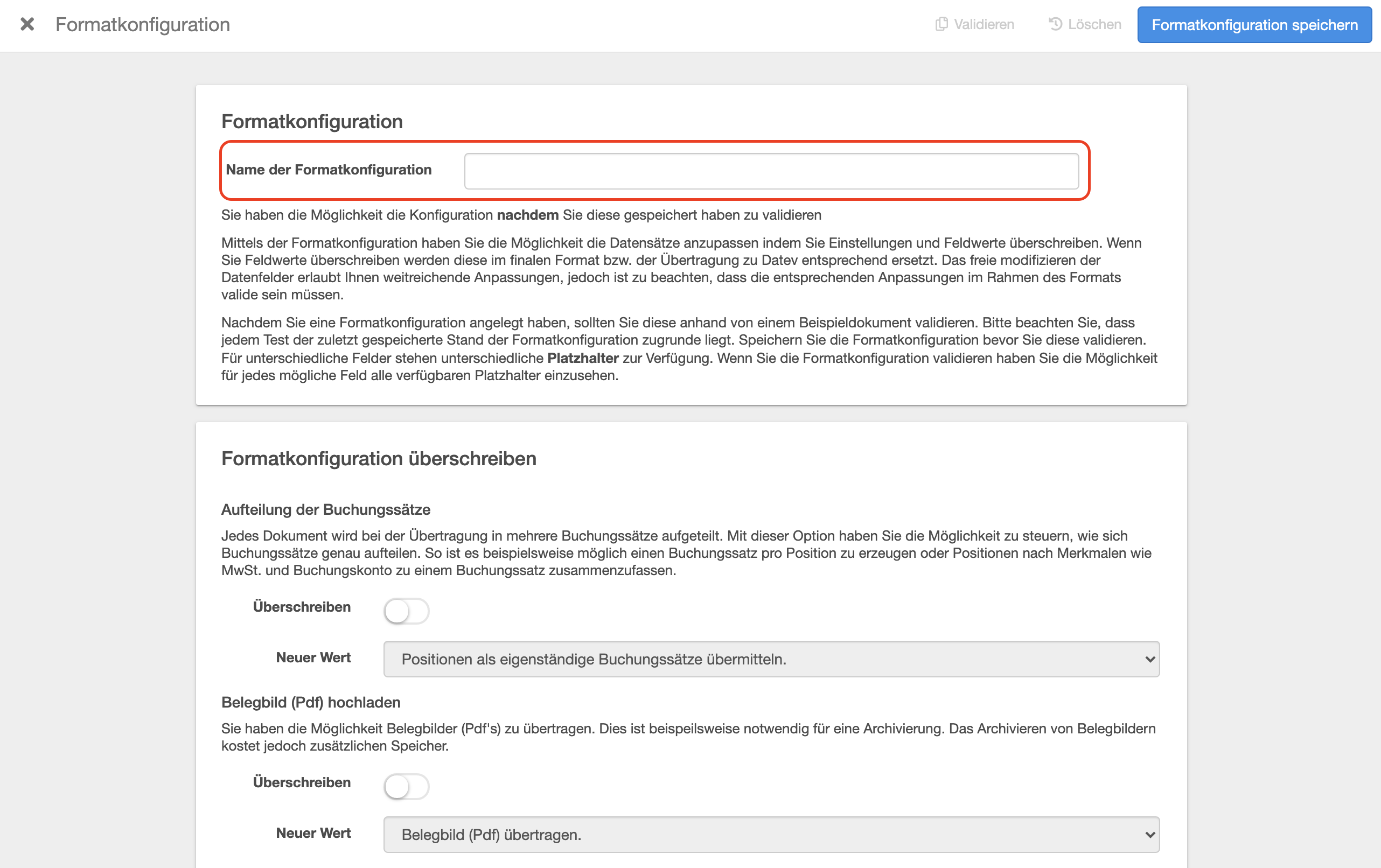The height and width of the screenshot is (868, 1381).
Task: Click the Löschen history arrow icon
Action: point(1055,24)
